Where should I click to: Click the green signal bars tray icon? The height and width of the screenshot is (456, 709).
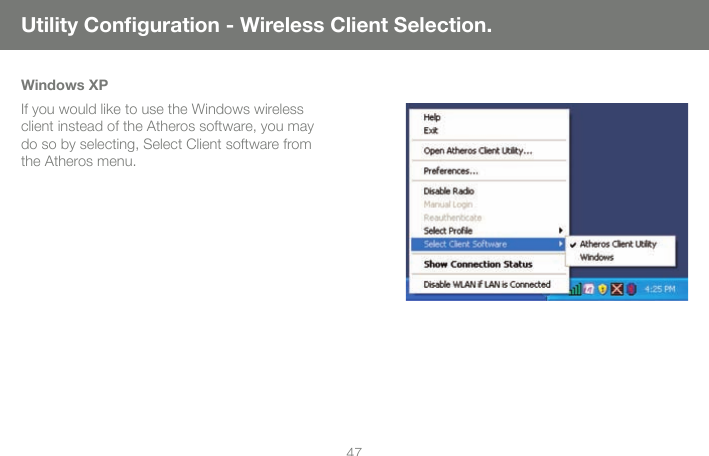[x=575, y=289]
